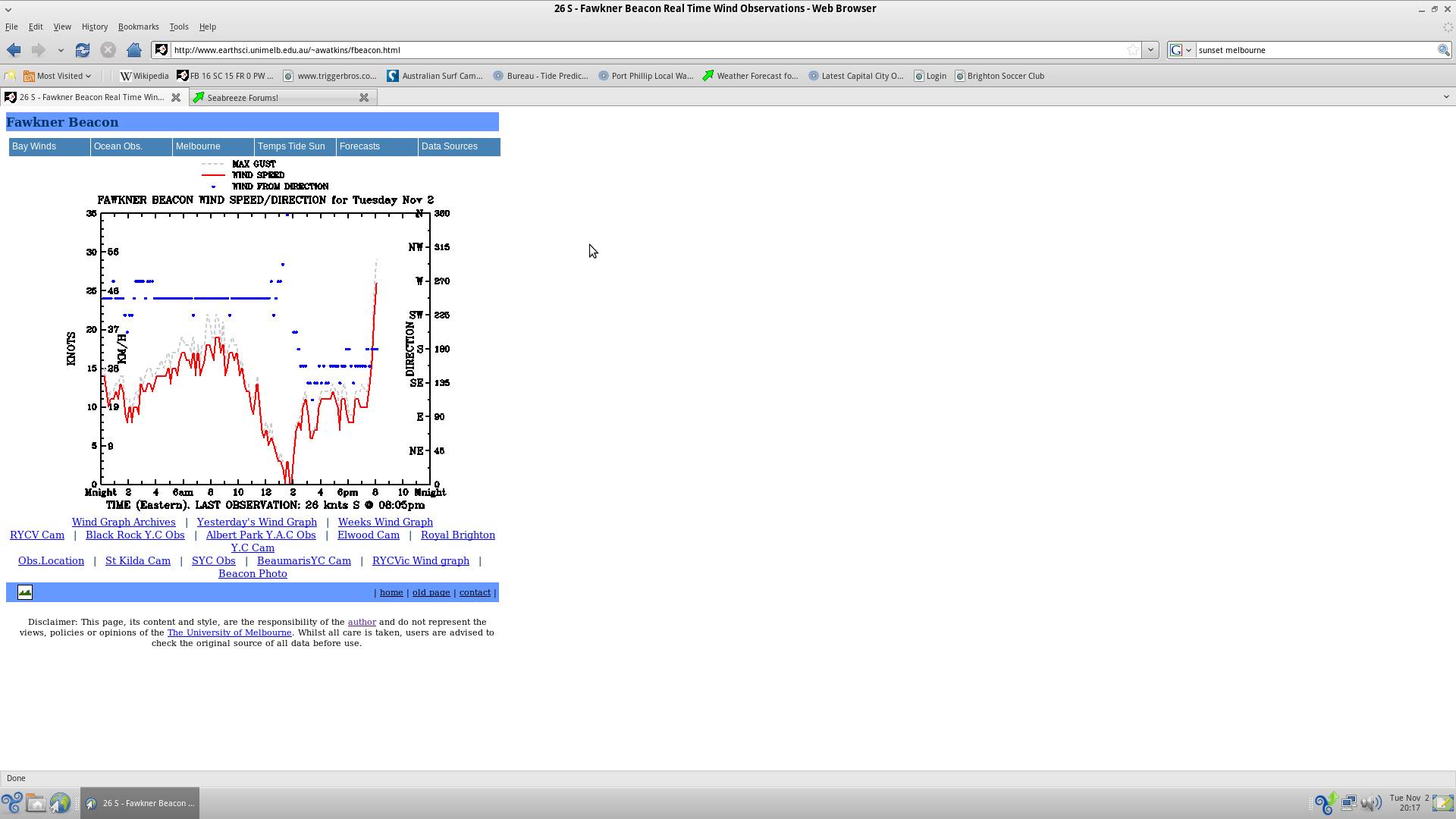This screenshot has height=819, width=1456.
Task: Open the Bookmarks menu
Action: pyautogui.click(x=139, y=27)
